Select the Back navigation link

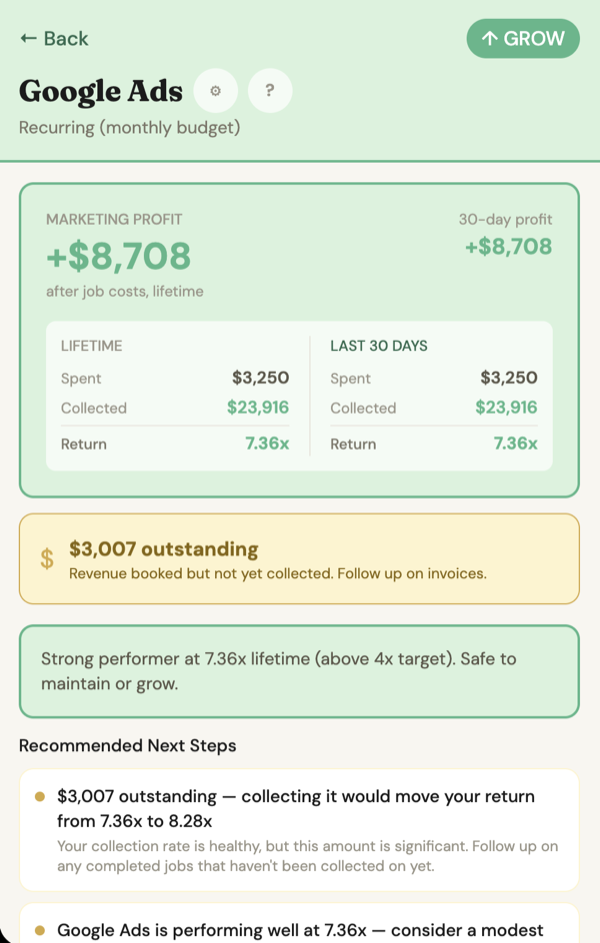tap(53, 38)
